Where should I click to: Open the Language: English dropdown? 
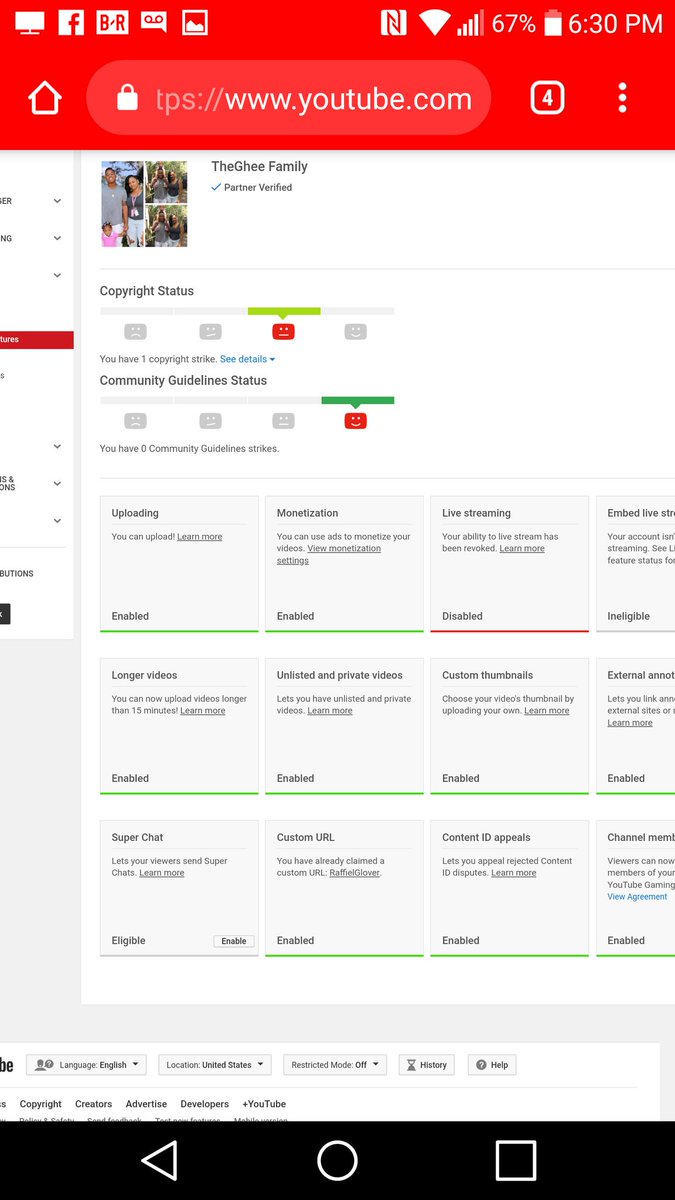point(87,1065)
